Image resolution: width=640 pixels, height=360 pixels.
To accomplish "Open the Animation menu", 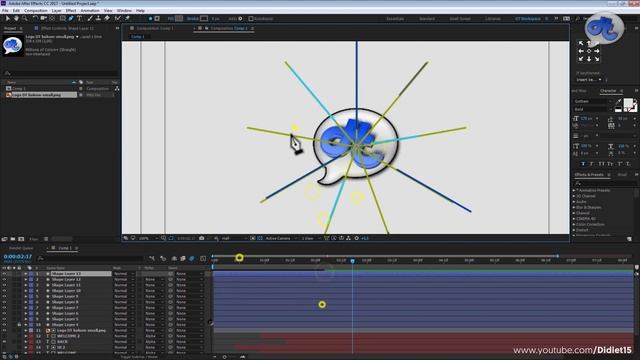I will (90, 11).
